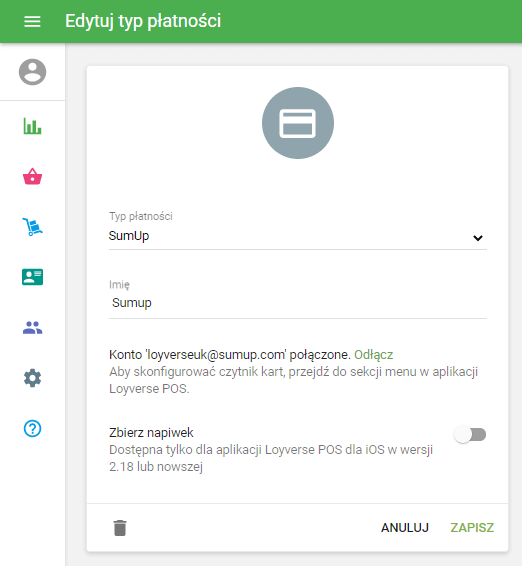Open the hamburger navigation menu
The width and height of the screenshot is (522, 566).
(32, 21)
